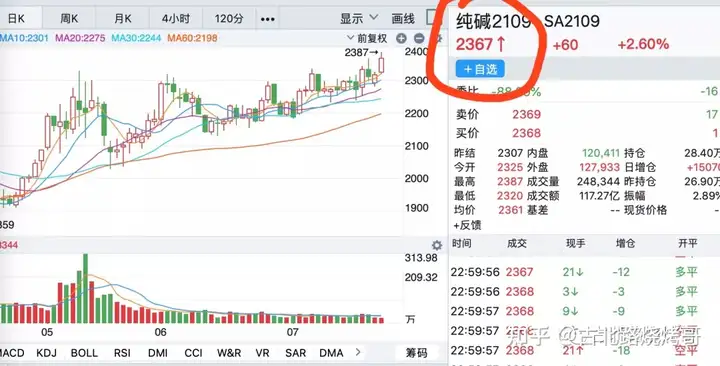Zoom out the K-line chart with minus icon
Image resolution: width=720 pixels, height=366 pixels.
point(419,38)
